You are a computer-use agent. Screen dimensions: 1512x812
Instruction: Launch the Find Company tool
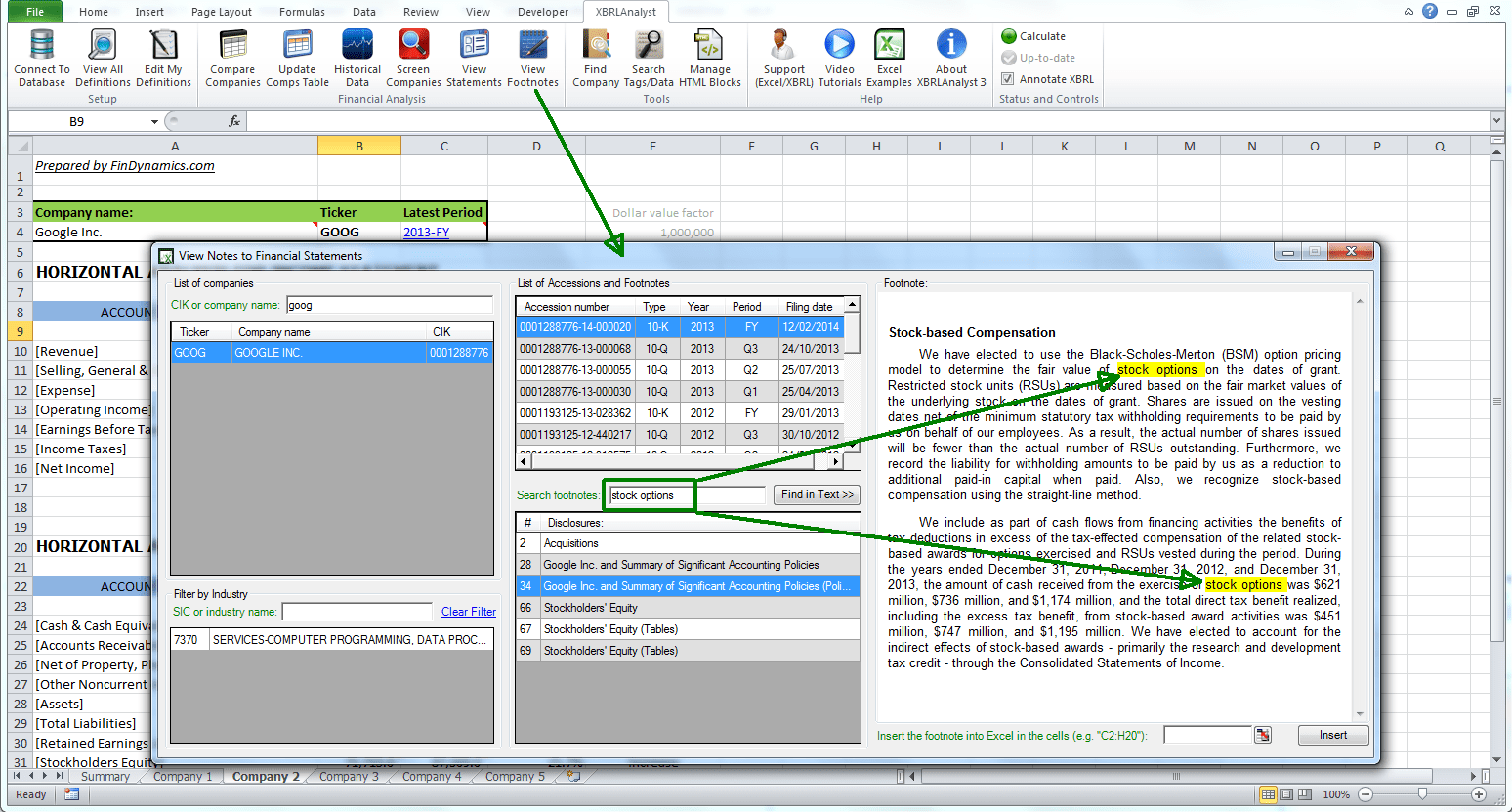(x=596, y=57)
